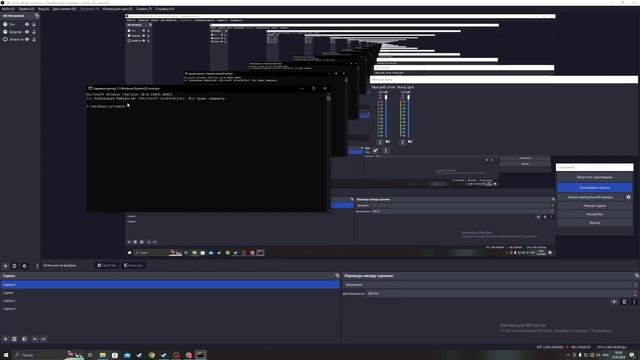Screen dimensions: 640x360
Task: Select Сцена 3 in the scenes list
Action: [x=170, y=309]
